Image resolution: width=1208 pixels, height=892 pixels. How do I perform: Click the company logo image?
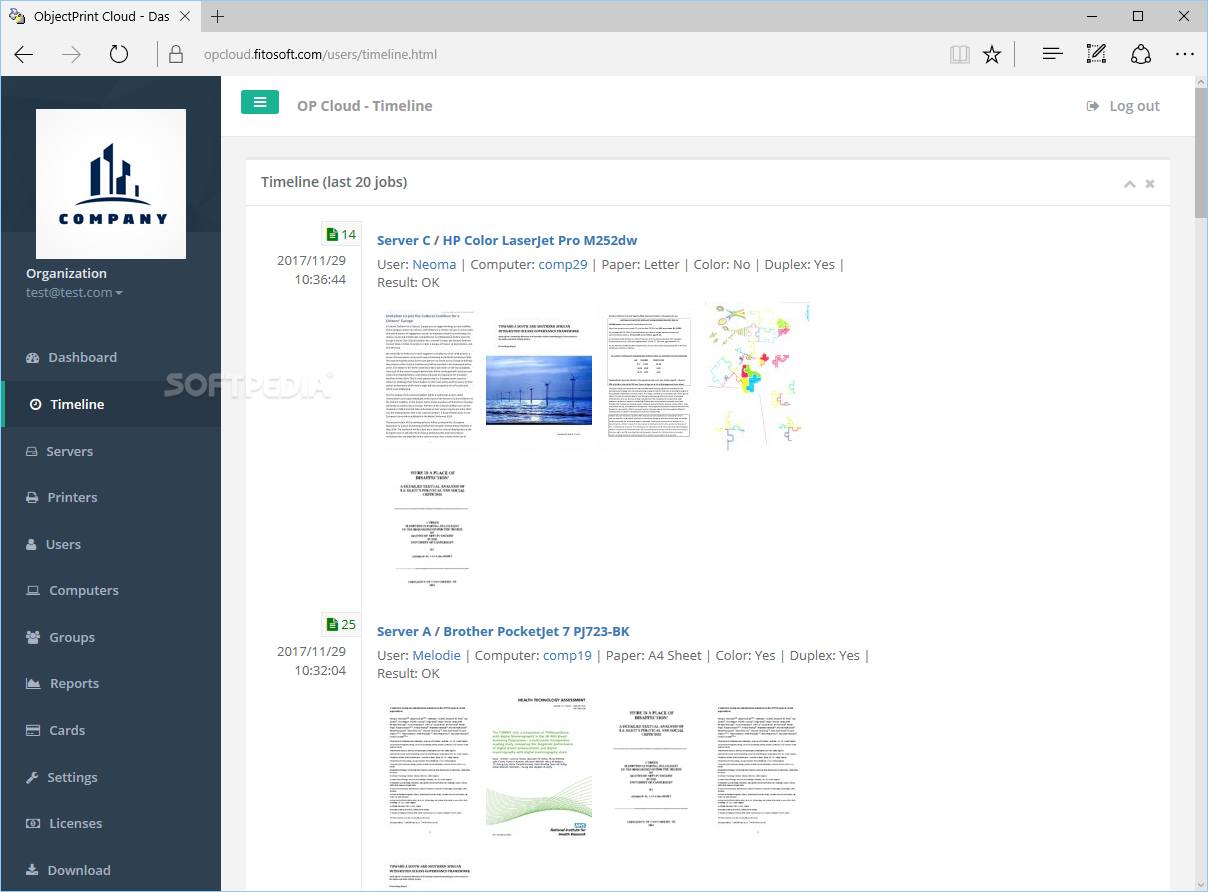pyautogui.click(x=111, y=184)
